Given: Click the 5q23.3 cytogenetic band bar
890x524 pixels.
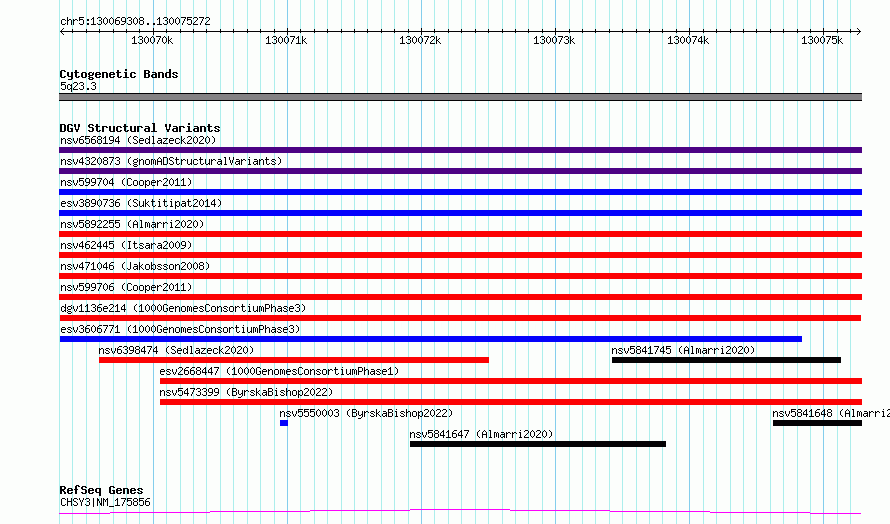Looking at the screenshot, I should pyautogui.click(x=460, y=97).
